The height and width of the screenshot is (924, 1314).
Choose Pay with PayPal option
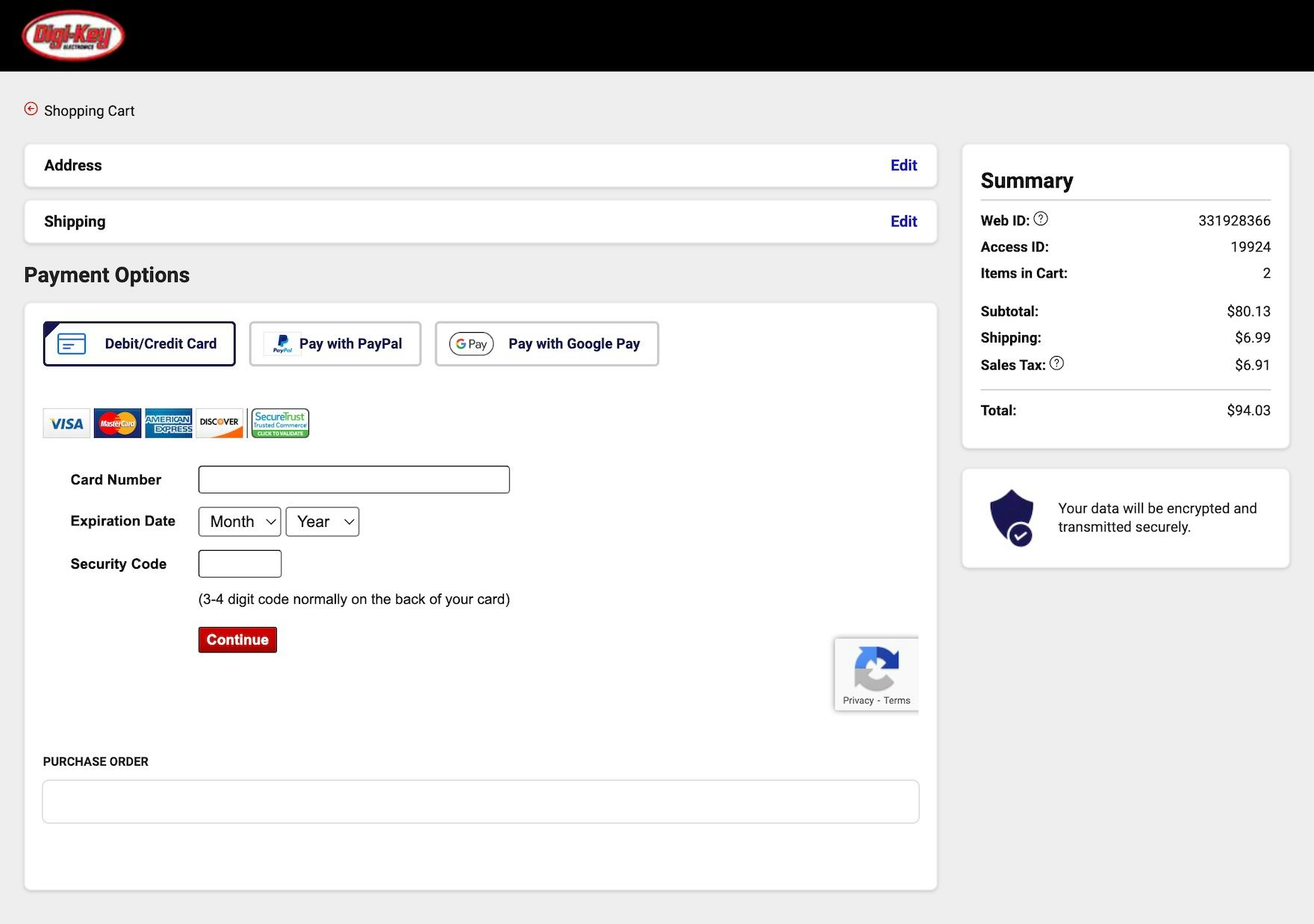pyautogui.click(x=335, y=343)
